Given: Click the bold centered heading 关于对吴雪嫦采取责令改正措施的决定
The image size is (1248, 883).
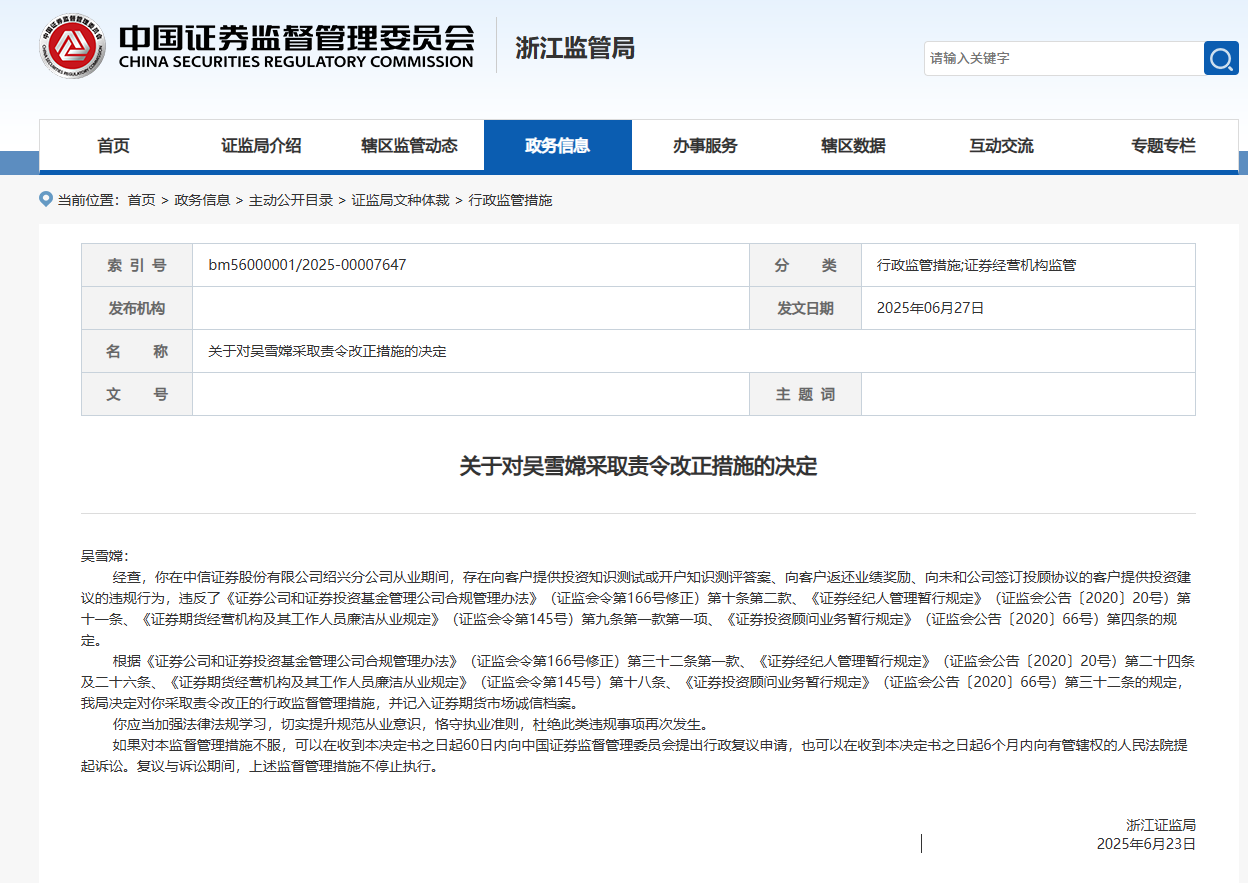Looking at the screenshot, I should tap(638, 466).
